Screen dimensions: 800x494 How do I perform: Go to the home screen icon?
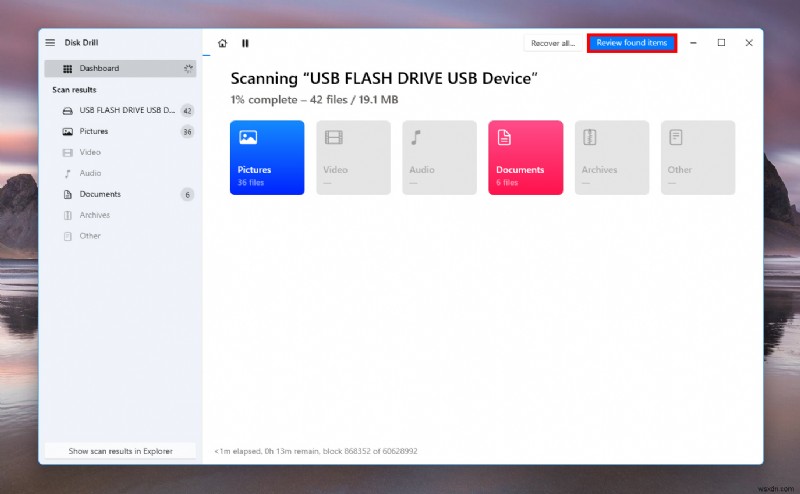222,43
